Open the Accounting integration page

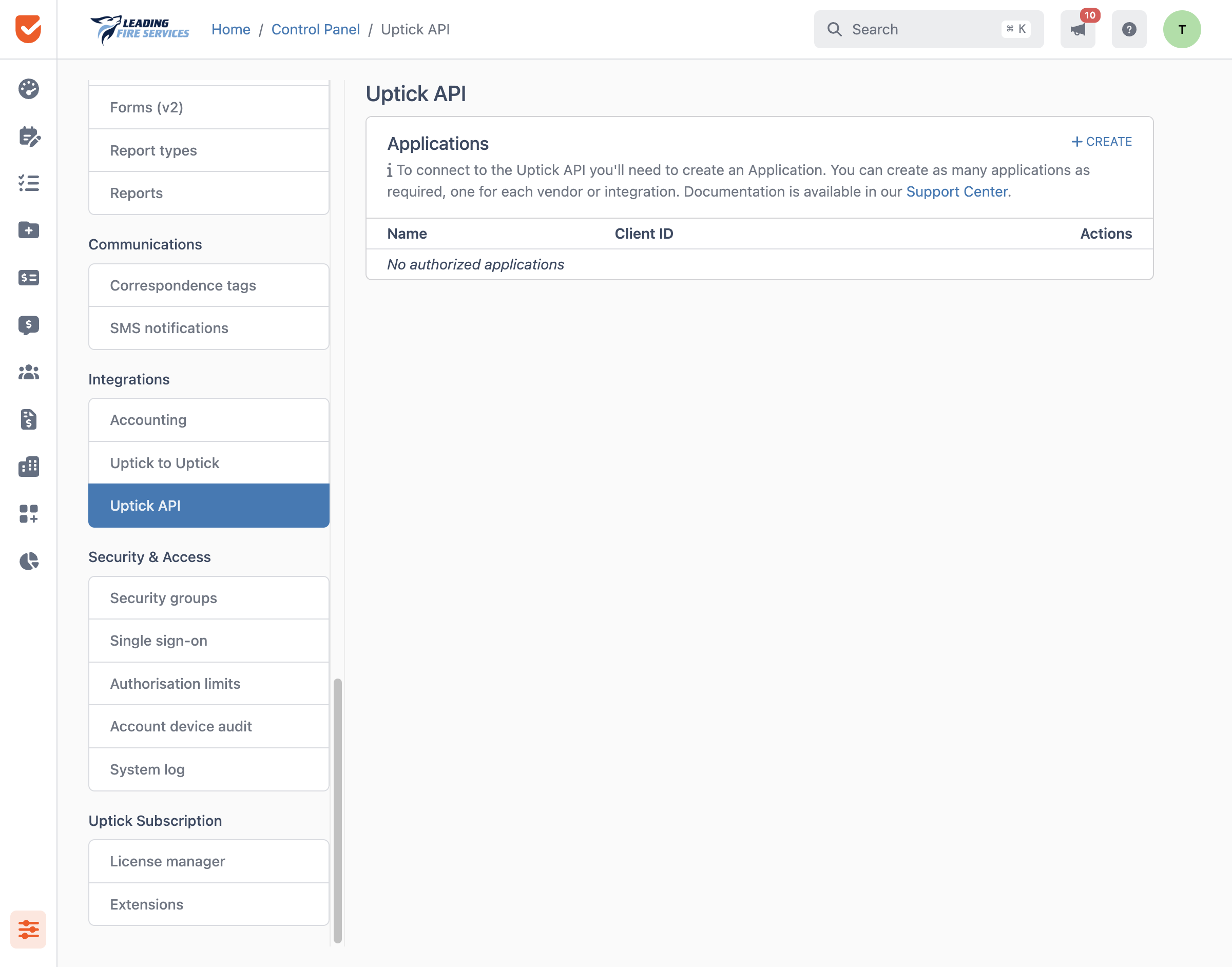point(209,420)
